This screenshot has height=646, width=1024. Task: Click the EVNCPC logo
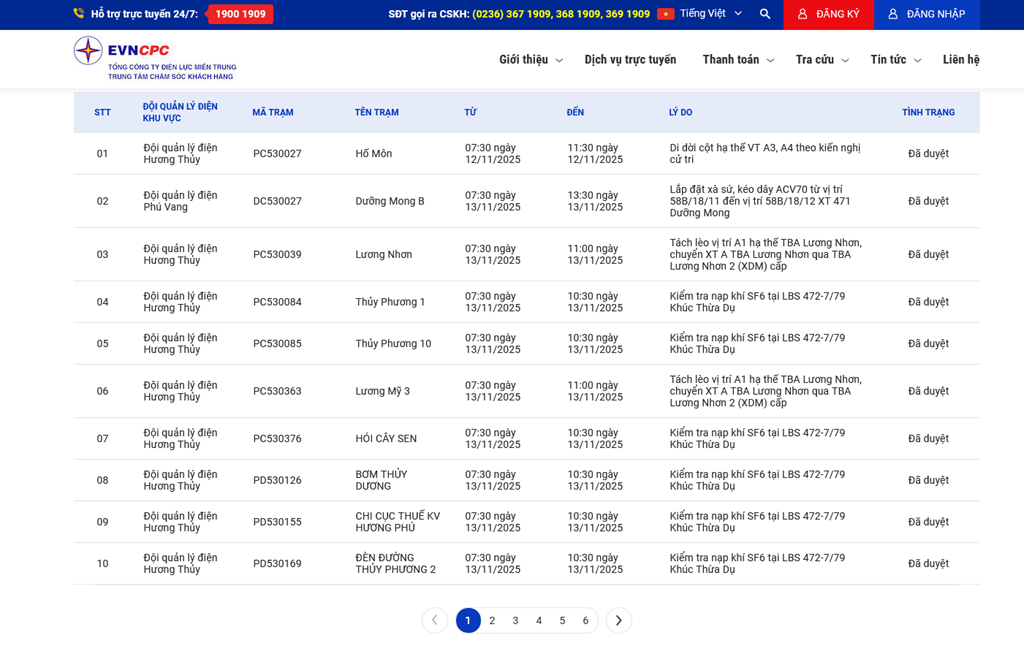pyautogui.click(x=153, y=59)
